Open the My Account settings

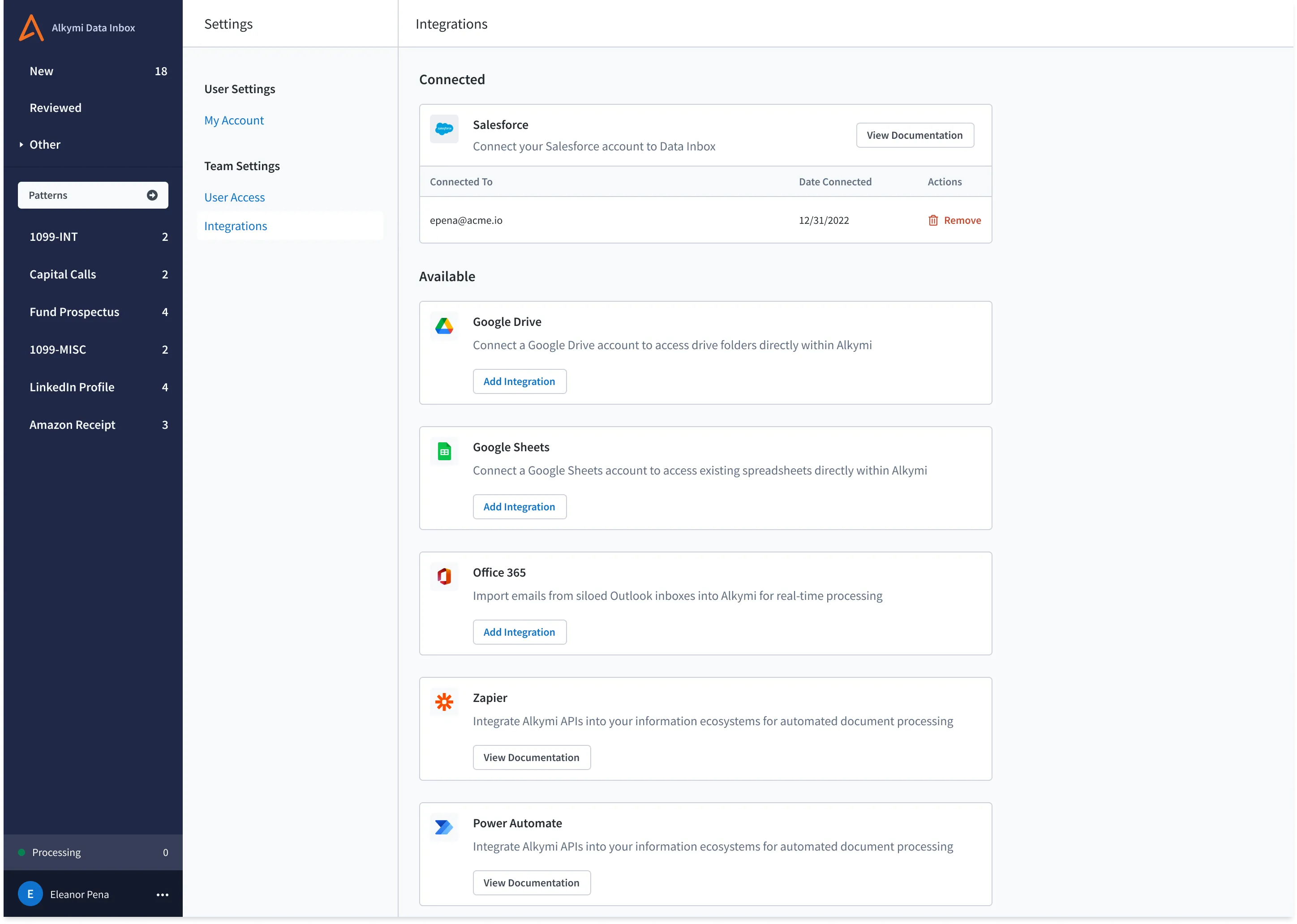(x=234, y=120)
